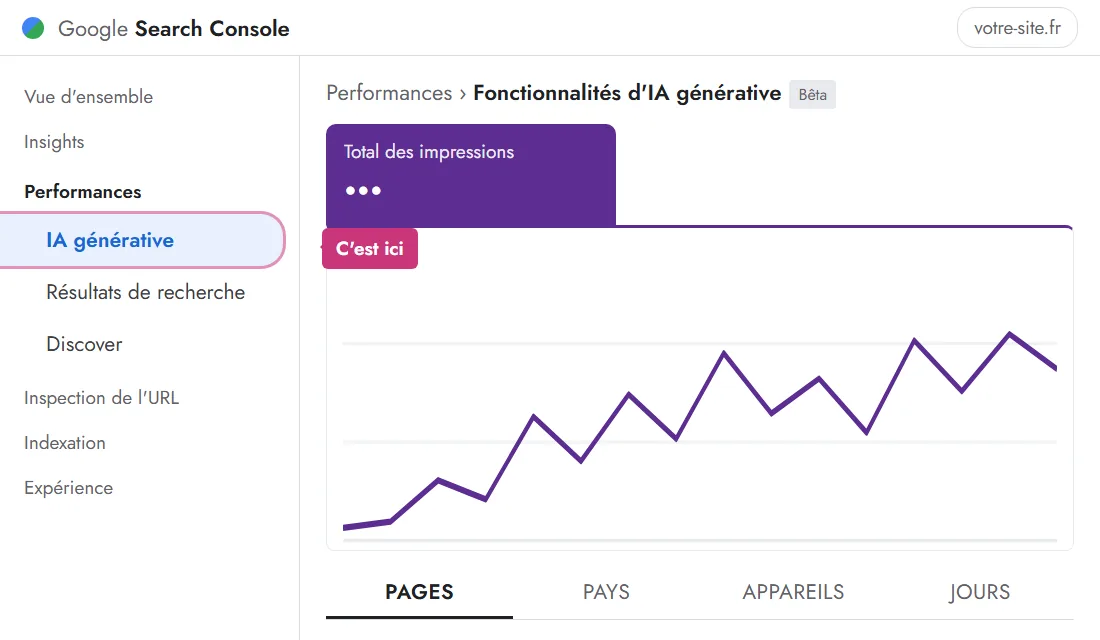Viewport: 1100px width, 640px height.
Task: Open Vue d'ensemble in sidebar
Action: [x=88, y=97]
